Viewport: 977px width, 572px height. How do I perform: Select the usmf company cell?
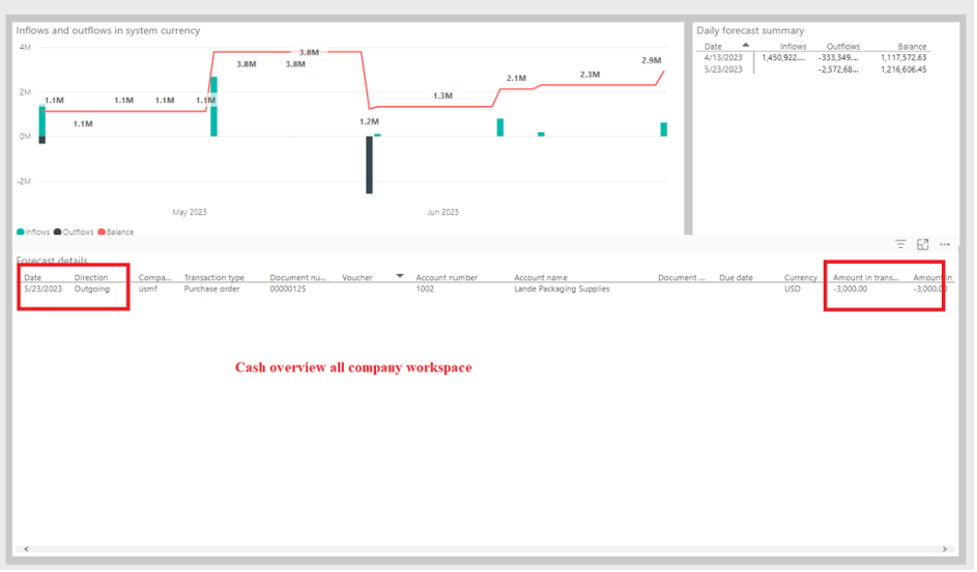(148, 288)
